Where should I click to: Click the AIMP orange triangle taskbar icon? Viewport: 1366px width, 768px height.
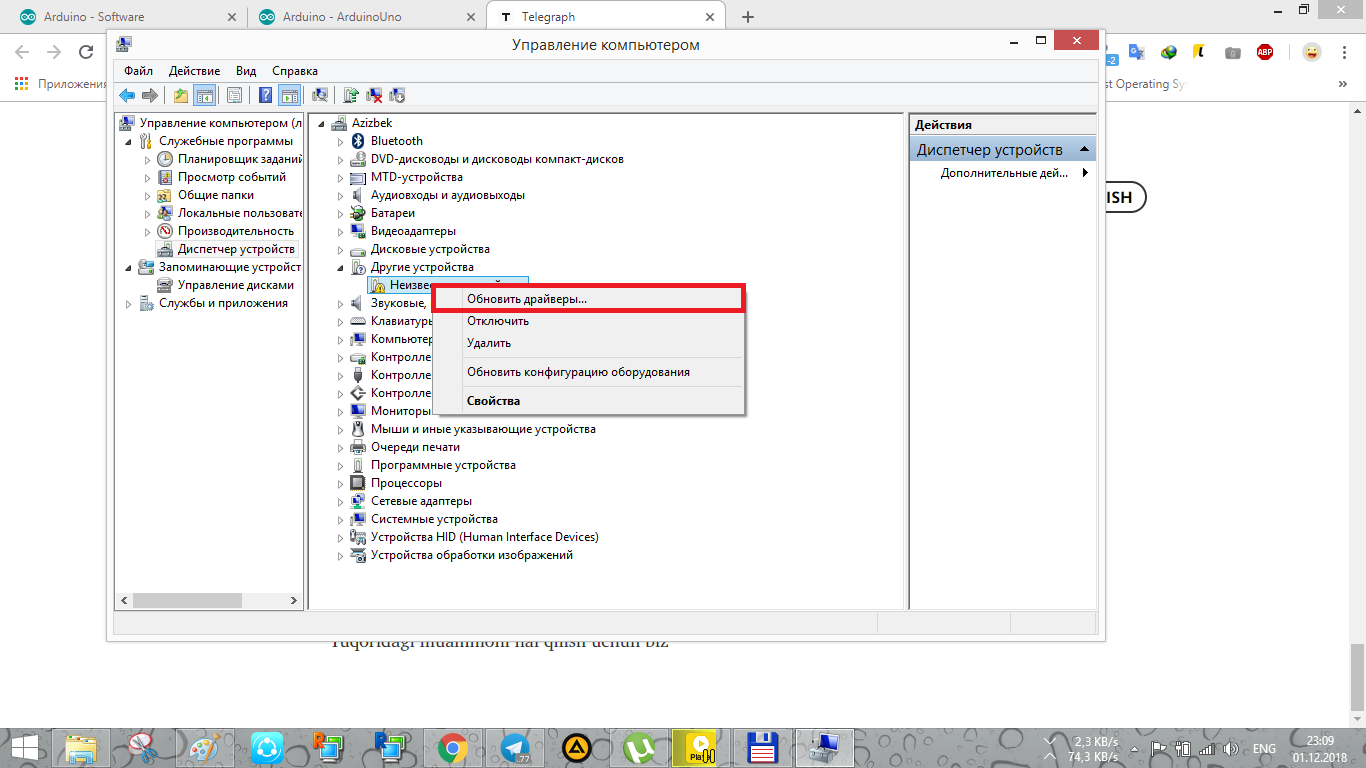click(576, 747)
